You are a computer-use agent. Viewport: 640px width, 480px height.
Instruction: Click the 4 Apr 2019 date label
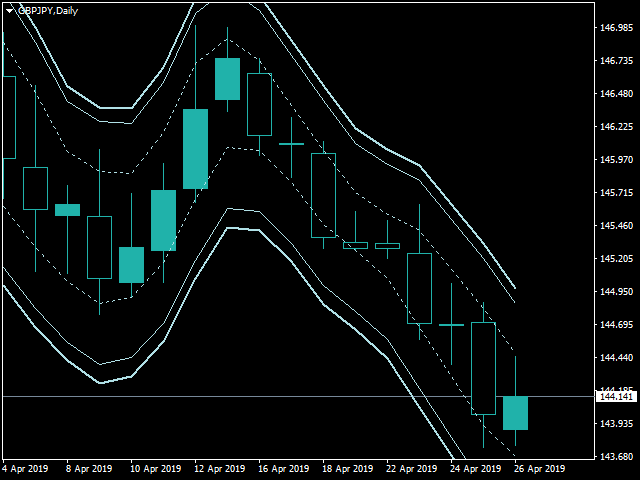[x=25, y=469]
